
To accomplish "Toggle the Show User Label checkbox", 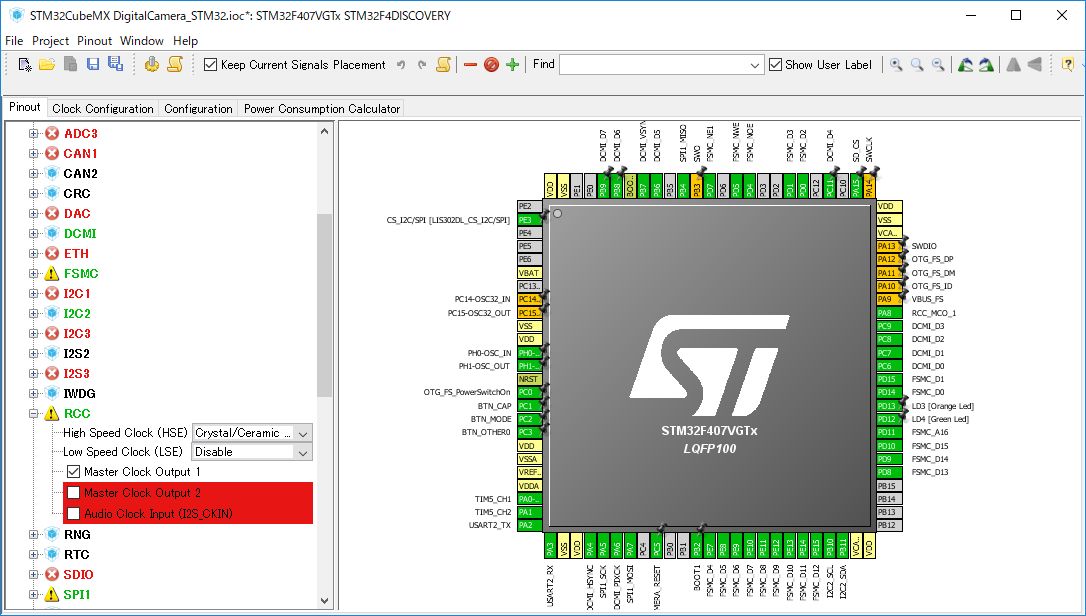I will click(x=775, y=63).
